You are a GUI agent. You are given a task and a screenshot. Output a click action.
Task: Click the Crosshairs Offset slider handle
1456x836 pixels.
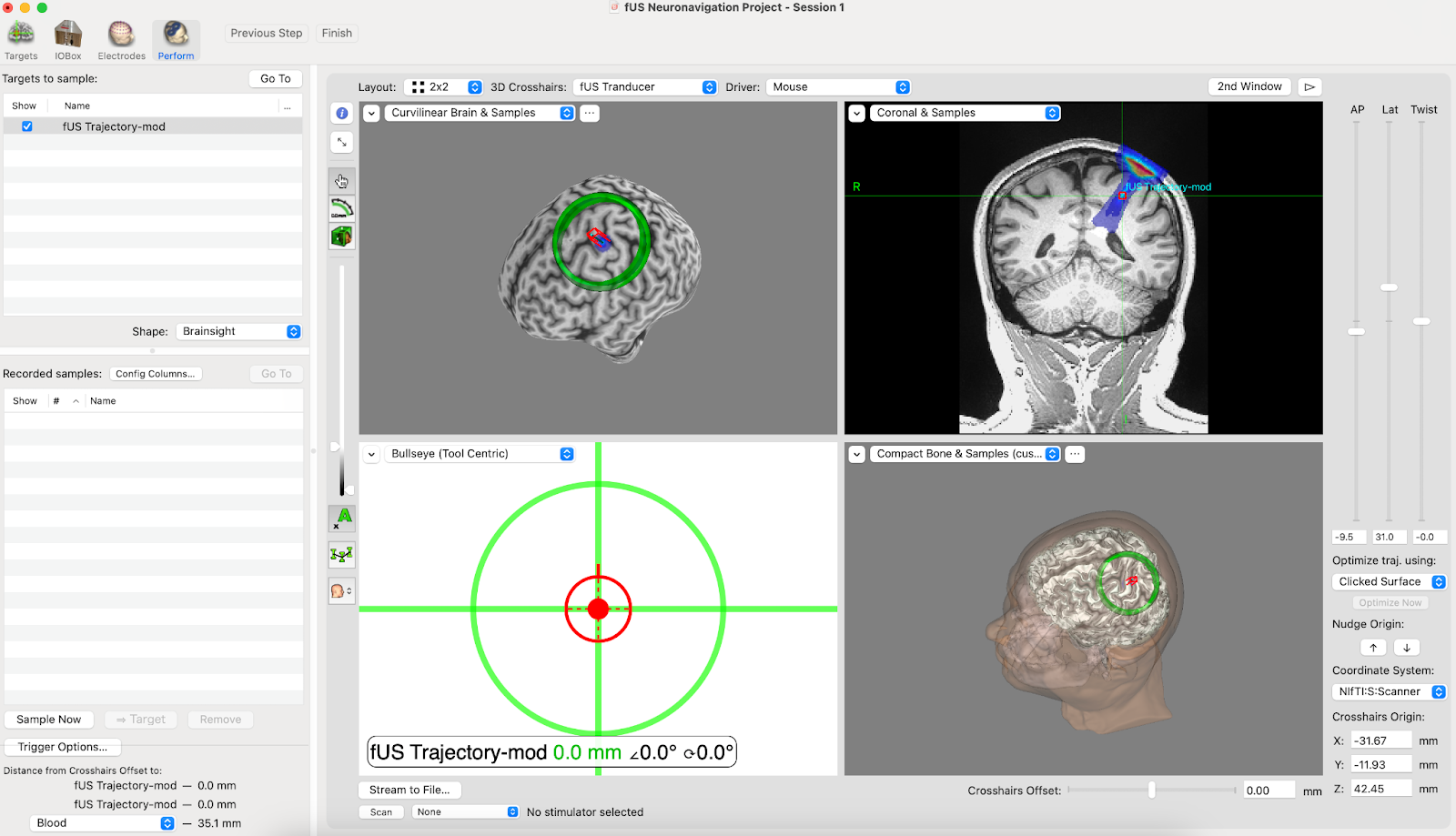point(1152,791)
